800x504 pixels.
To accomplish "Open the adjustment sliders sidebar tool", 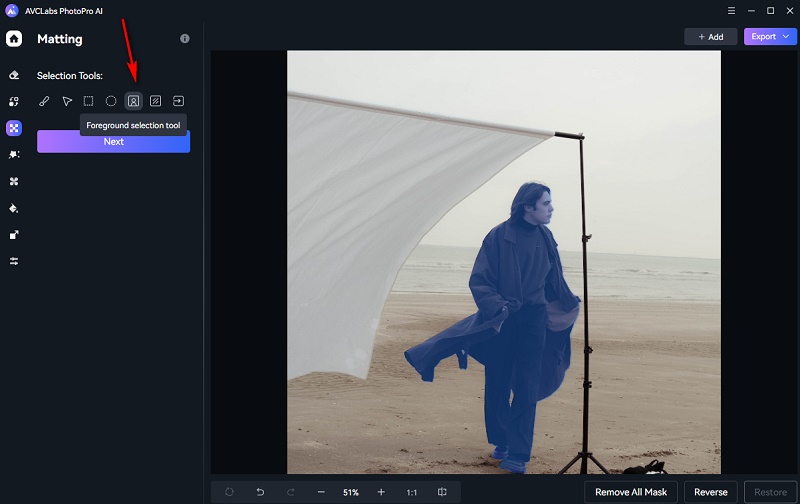I will pos(14,261).
